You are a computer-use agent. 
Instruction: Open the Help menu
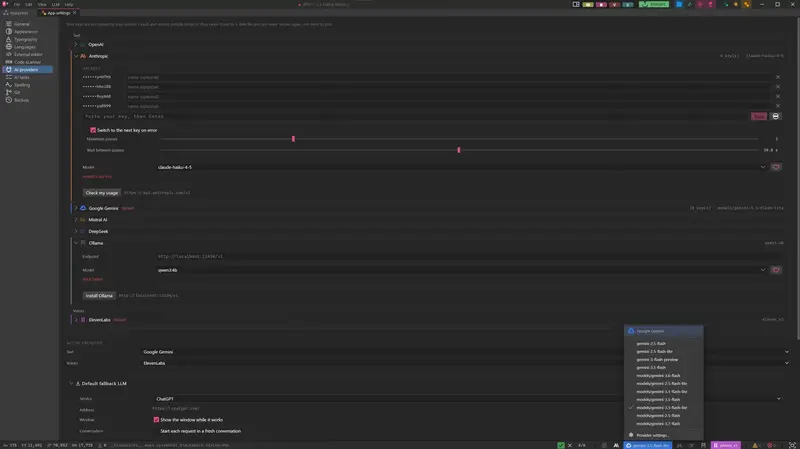pyautogui.click(x=68, y=4)
